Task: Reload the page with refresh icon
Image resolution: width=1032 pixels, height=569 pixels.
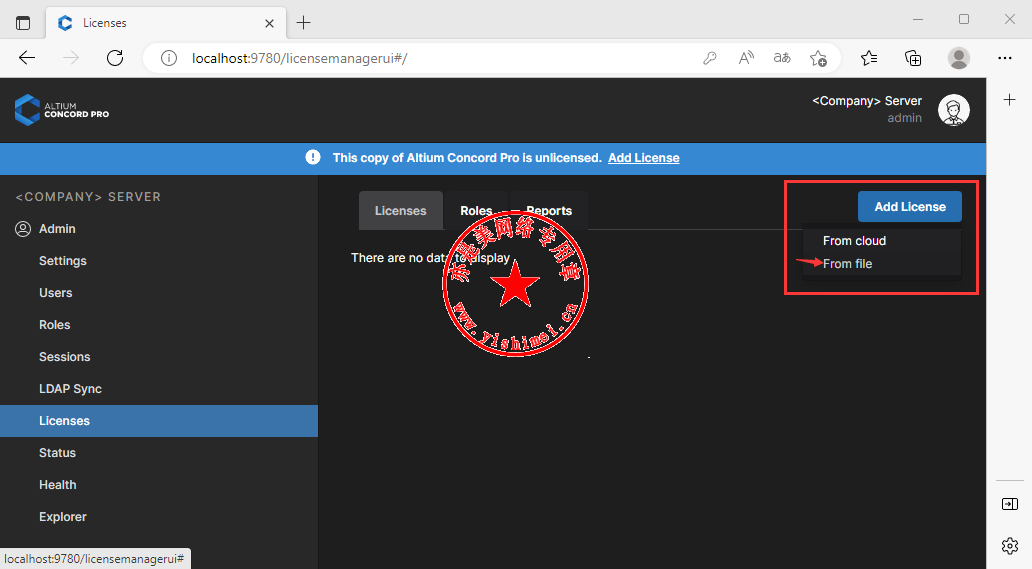Action: pos(115,58)
